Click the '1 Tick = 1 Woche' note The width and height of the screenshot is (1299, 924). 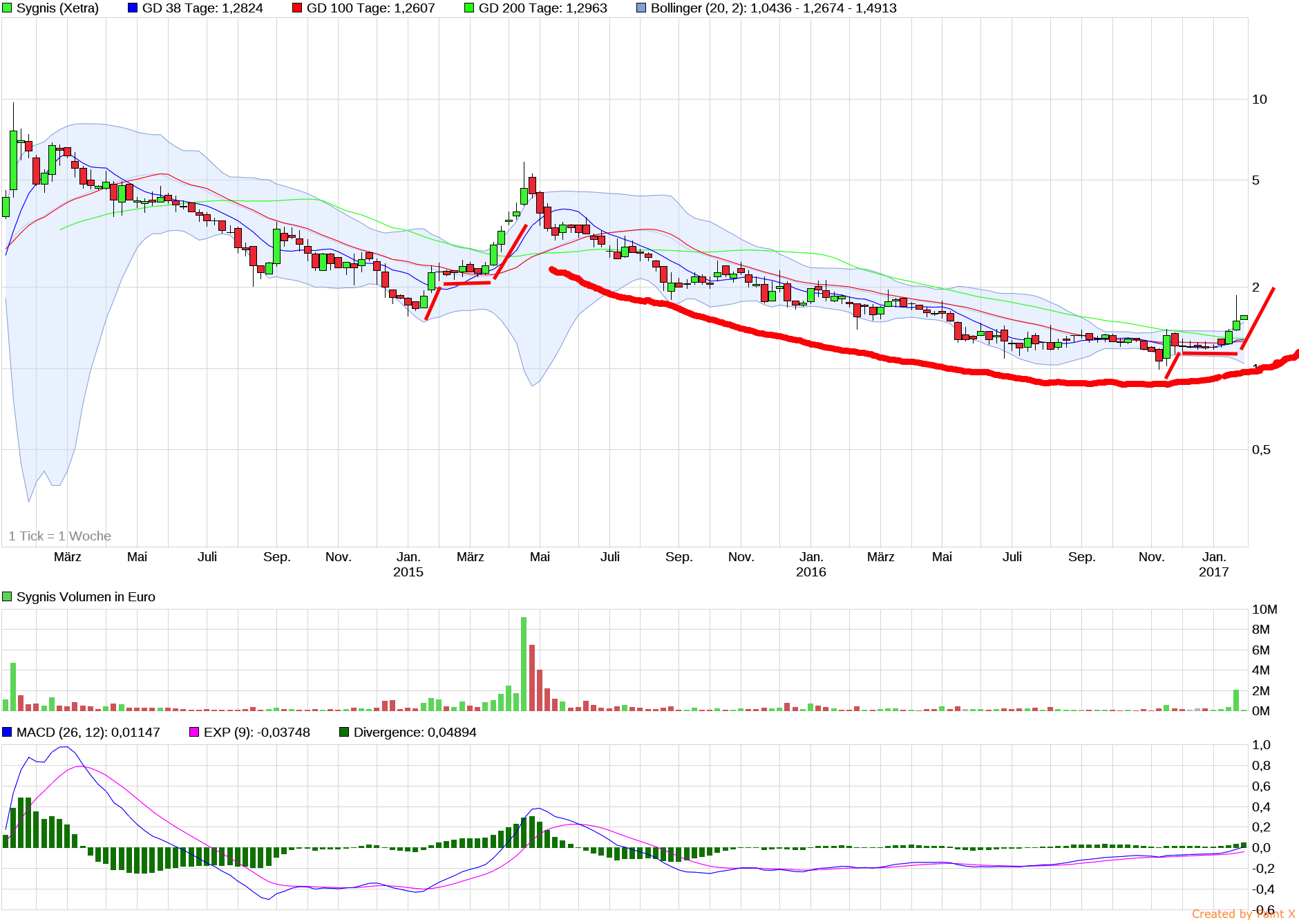60,536
